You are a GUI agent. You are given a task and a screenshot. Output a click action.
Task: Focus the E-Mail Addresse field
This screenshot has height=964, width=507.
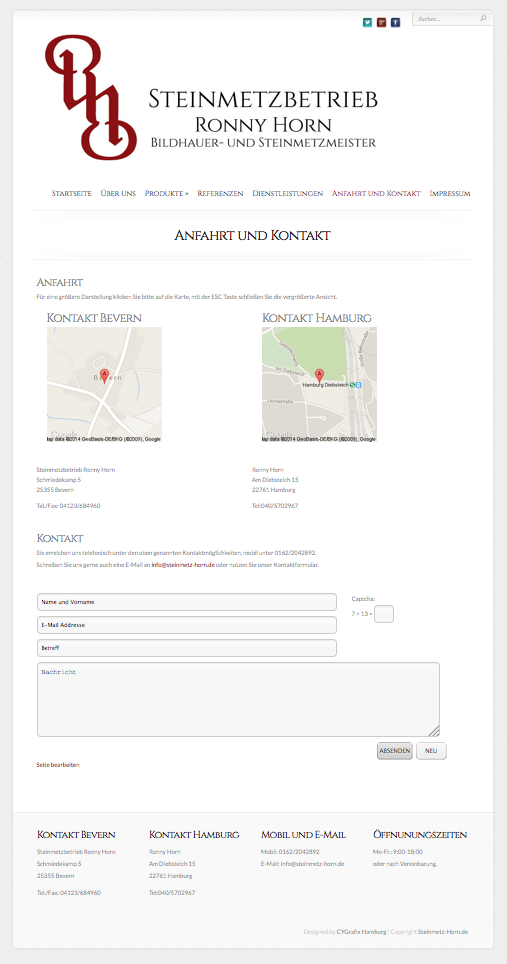pyautogui.click(x=187, y=625)
